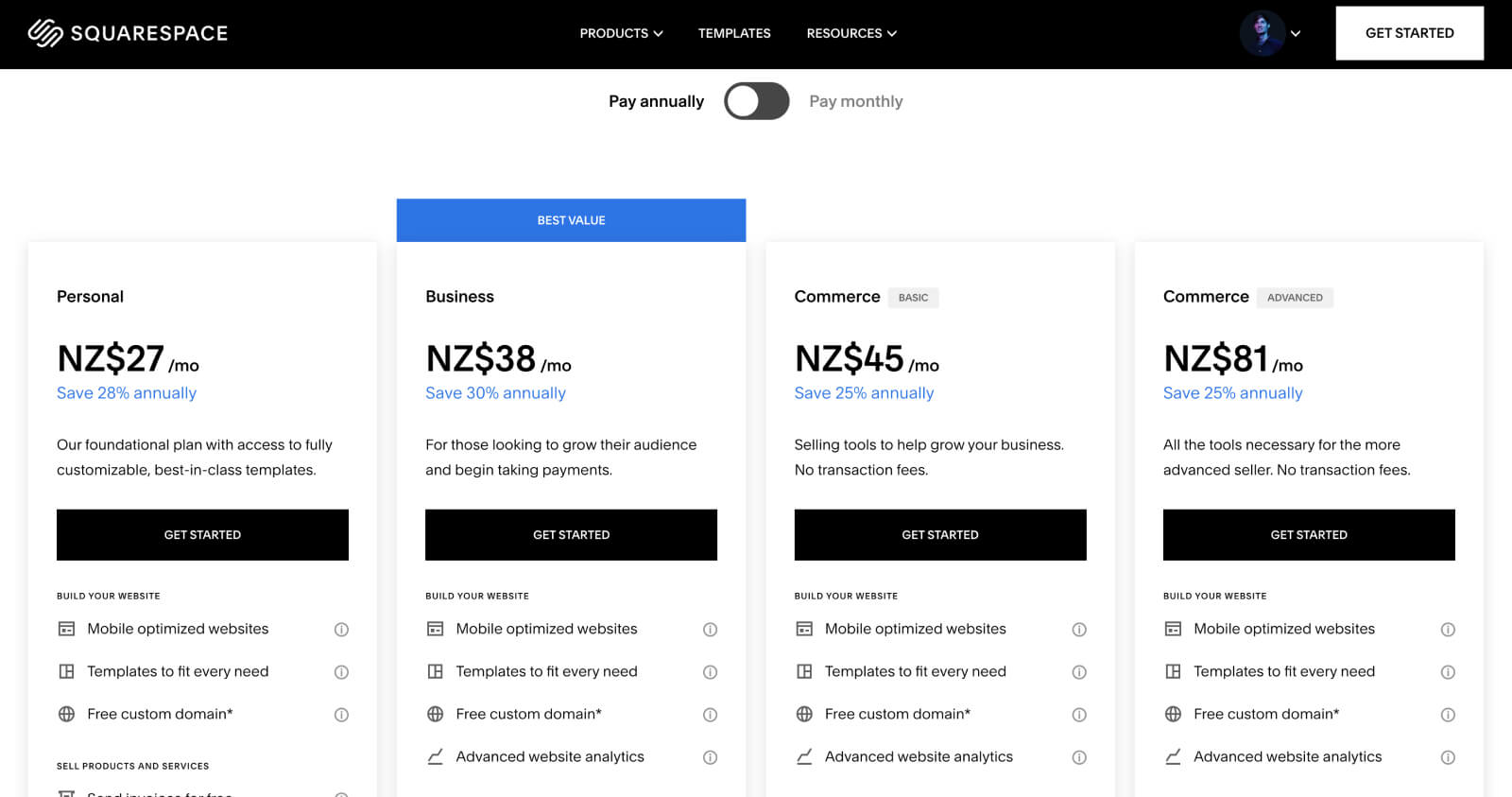Click Save 28% annually link on Personal

pyautogui.click(x=127, y=393)
